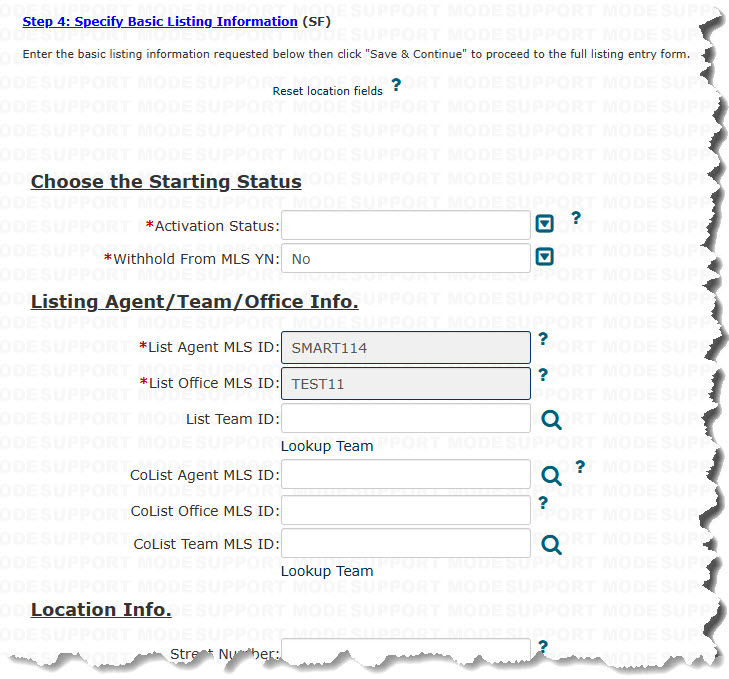
Task: Click the CoList Agent MLS ID field
Action: (x=405, y=474)
